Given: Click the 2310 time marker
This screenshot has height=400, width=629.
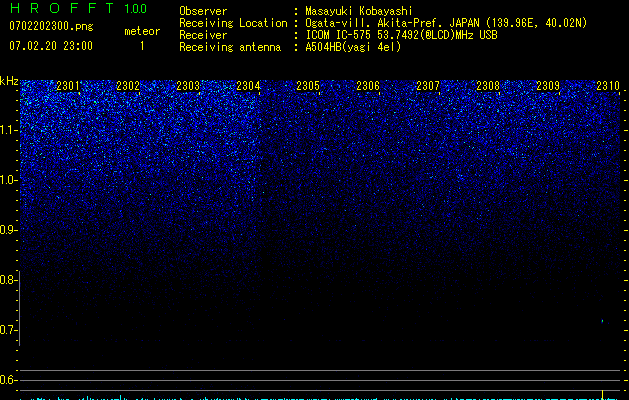Looking at the screenshot, I should (608, 85).
